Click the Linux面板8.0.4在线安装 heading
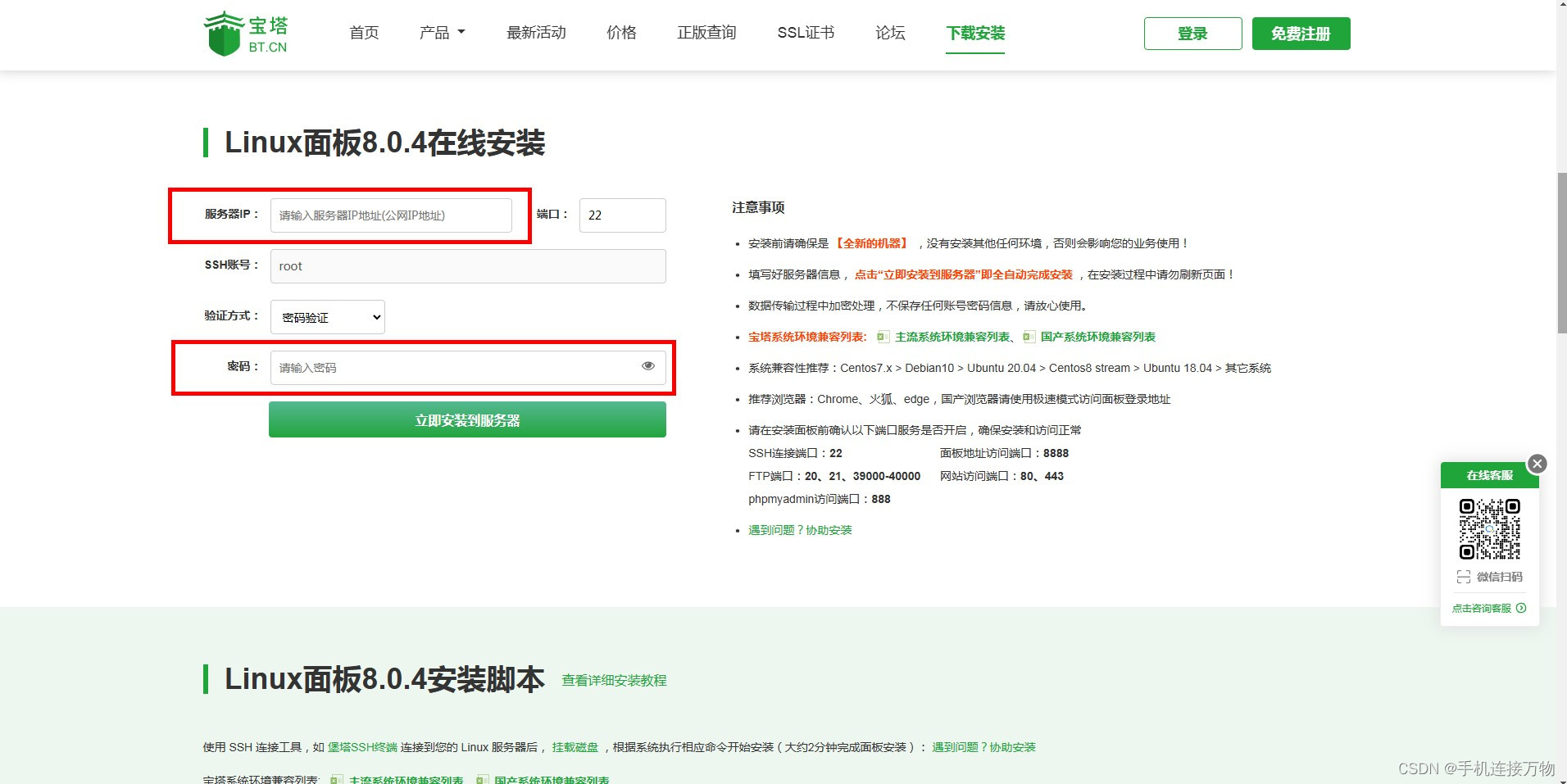 pos(385,143)
